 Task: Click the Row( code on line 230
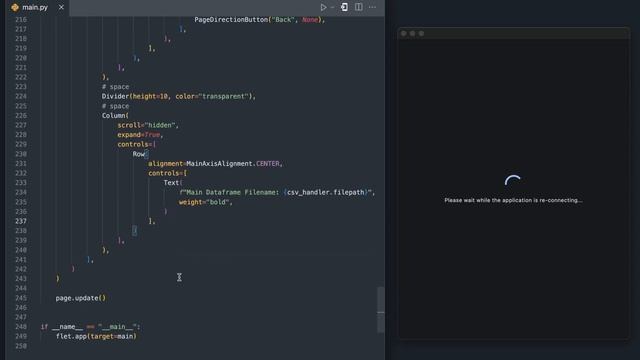coord(140,154)
